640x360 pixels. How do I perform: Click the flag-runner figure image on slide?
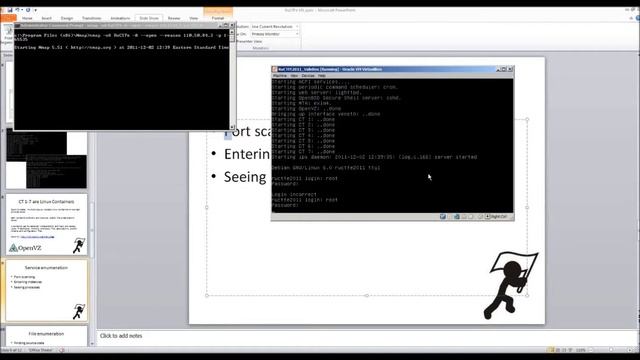tap(511, 285)
